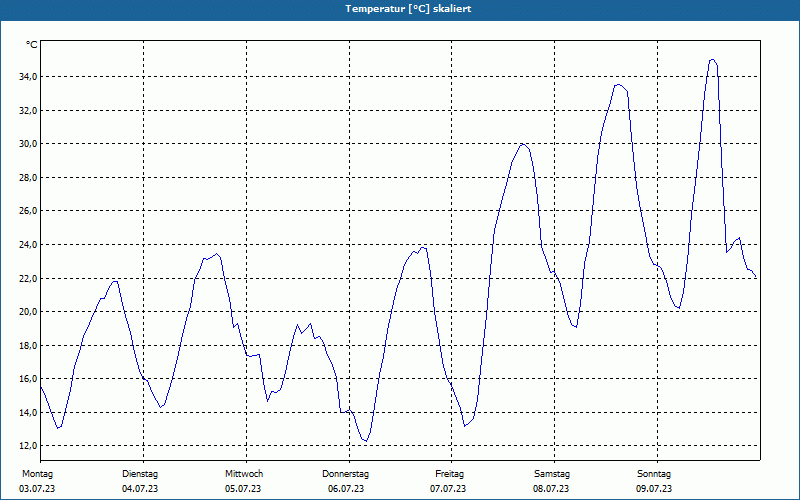
Task: Select the 22,0 y-axis value
Action: (x=28, y=278)
